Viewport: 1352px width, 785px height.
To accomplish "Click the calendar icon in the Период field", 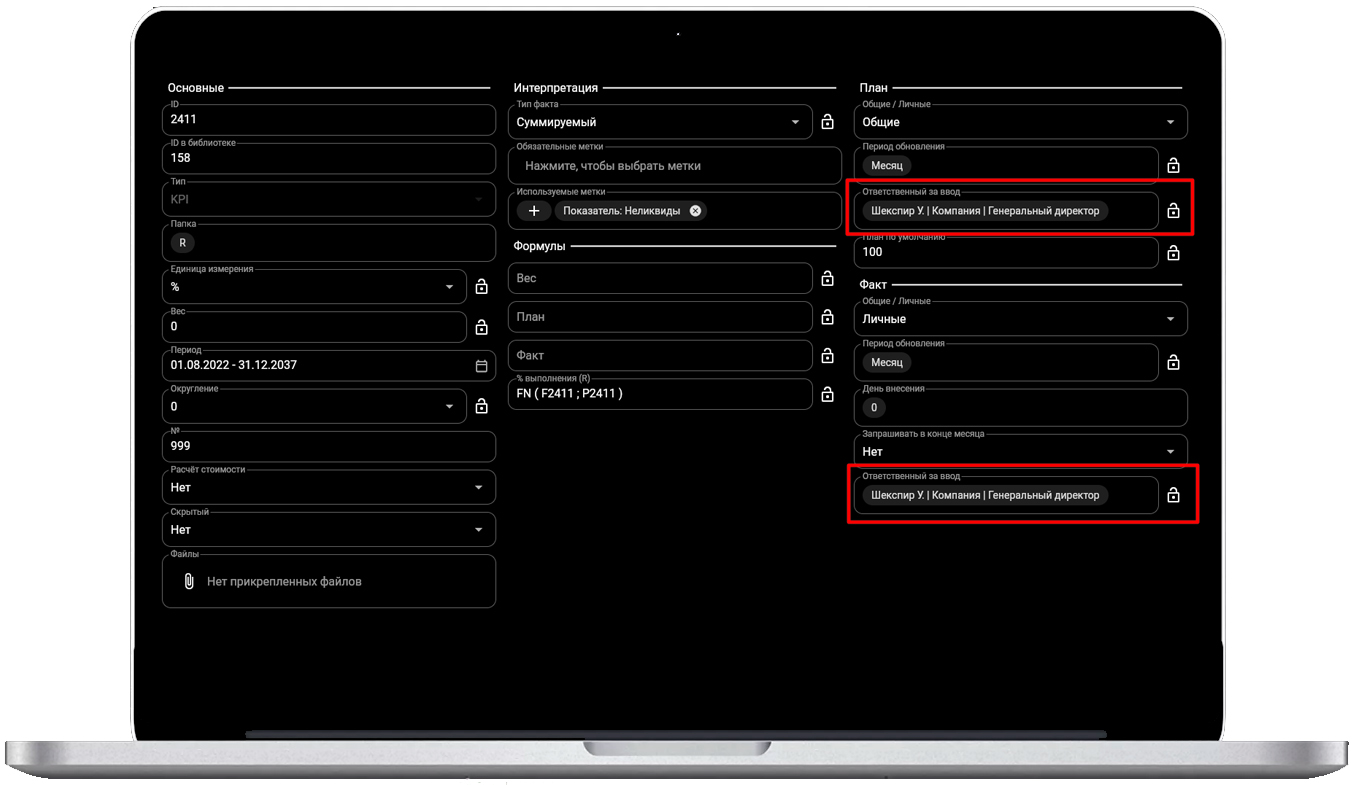I will pyautogui.click(x=481, y=366).
